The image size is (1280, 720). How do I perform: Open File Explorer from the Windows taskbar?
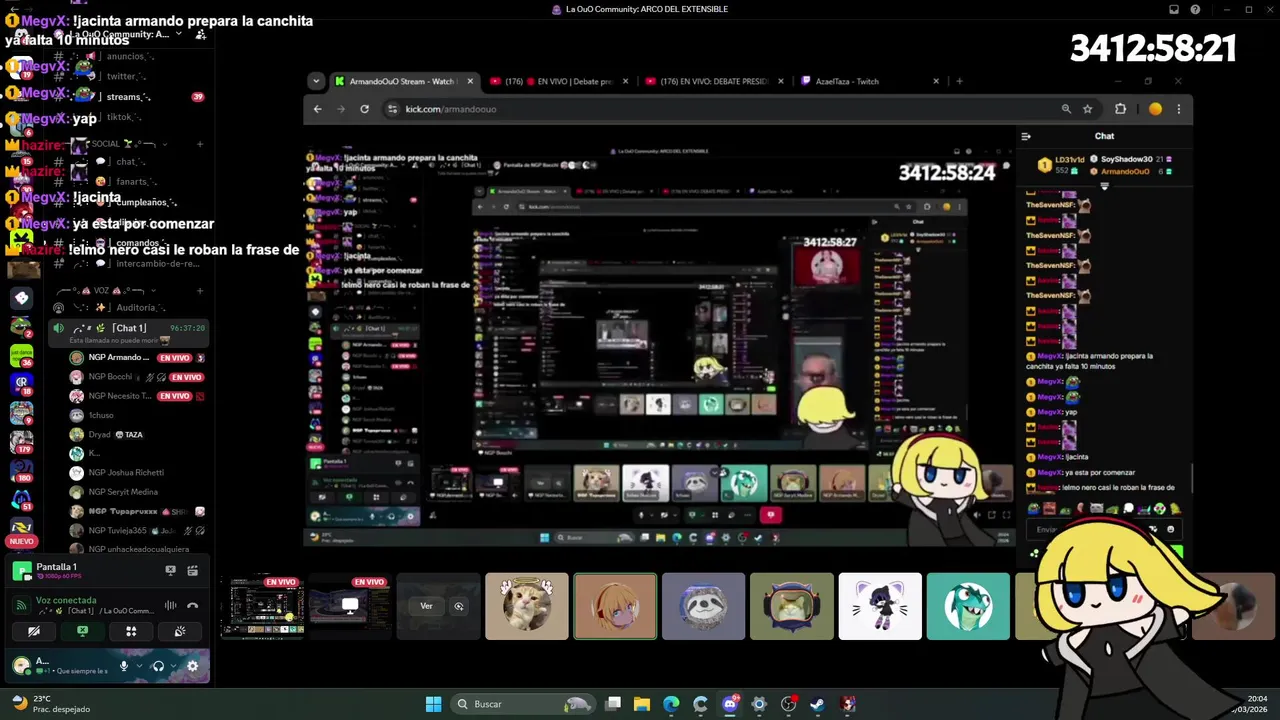click(642, 704)
